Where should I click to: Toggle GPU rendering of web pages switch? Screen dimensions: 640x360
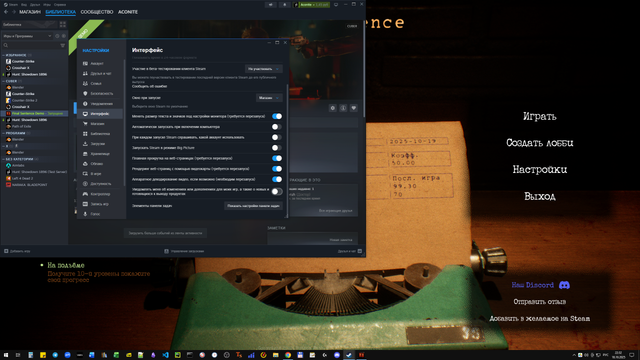[x=277, y=169]
